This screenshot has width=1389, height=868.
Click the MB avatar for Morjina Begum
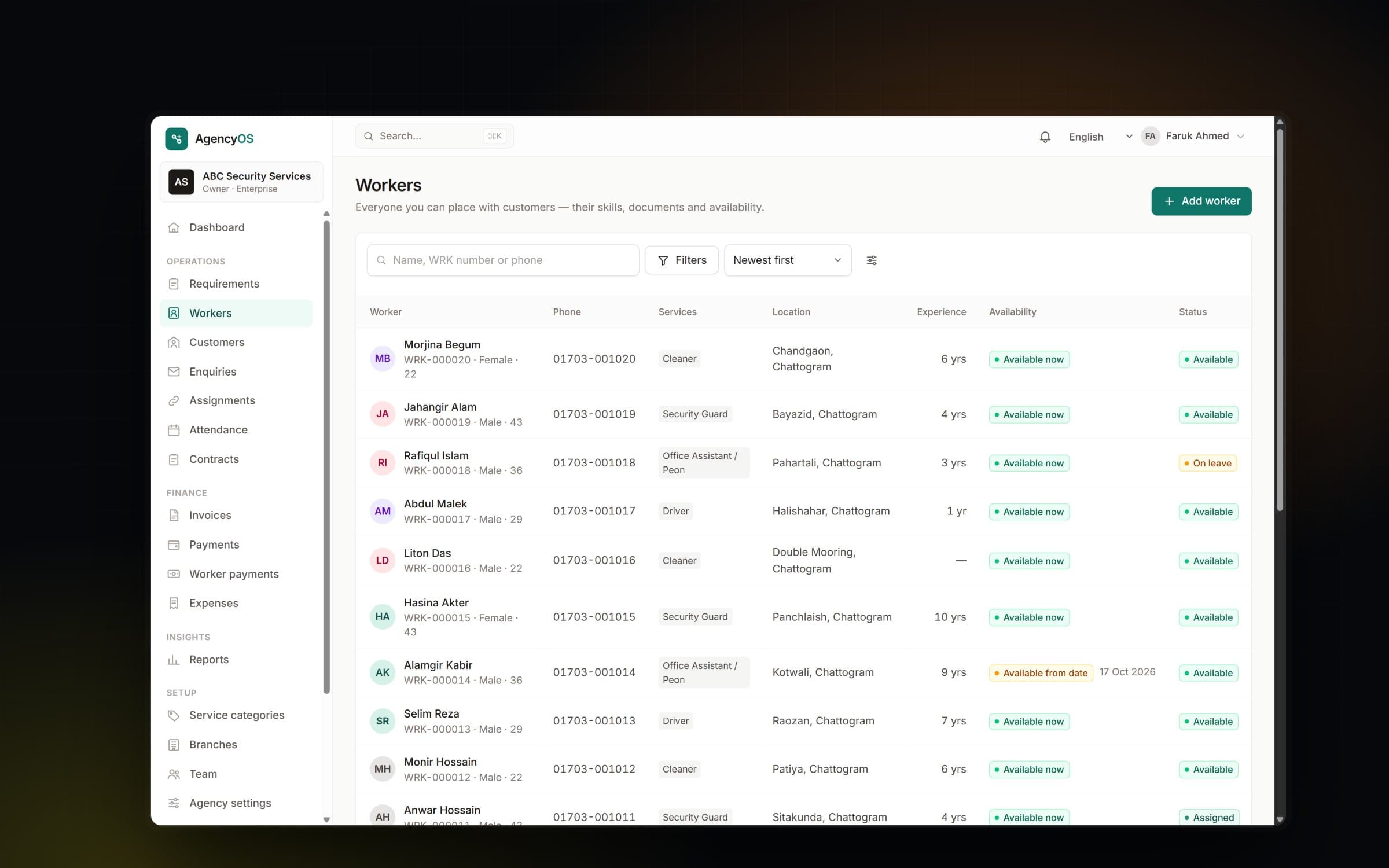pos(383,359)
